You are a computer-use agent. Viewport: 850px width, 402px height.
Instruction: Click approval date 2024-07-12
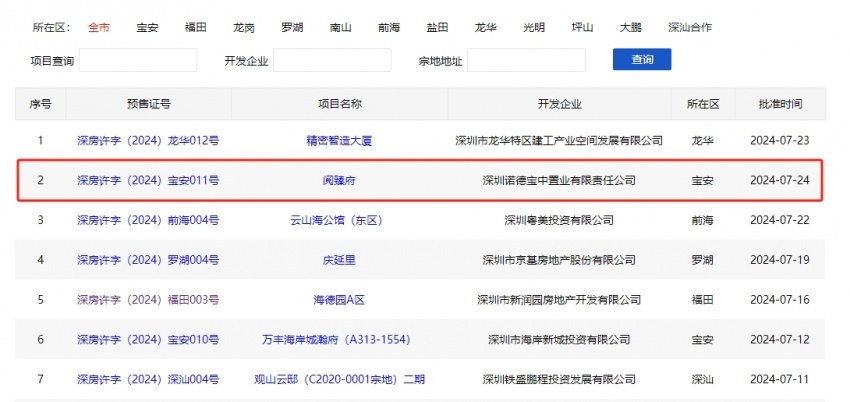(x=780, y=340)
